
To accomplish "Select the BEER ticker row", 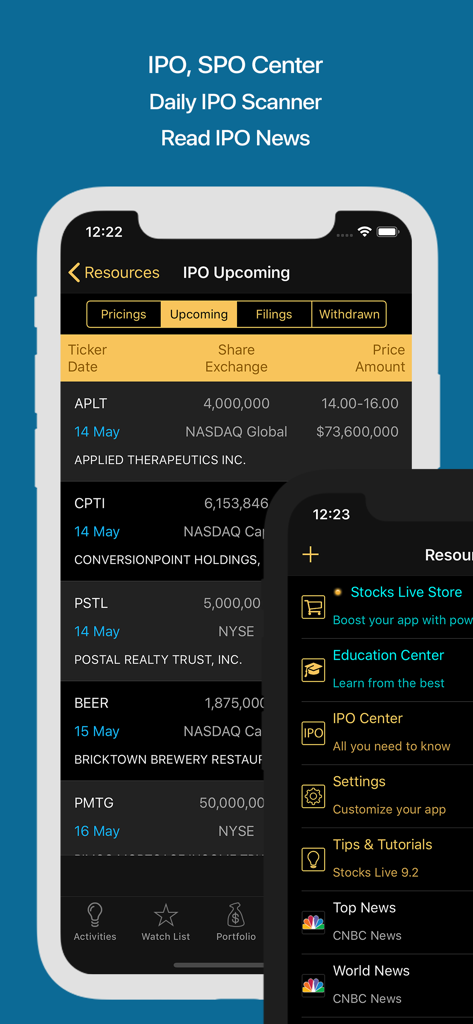I will (x=163, y=731).
